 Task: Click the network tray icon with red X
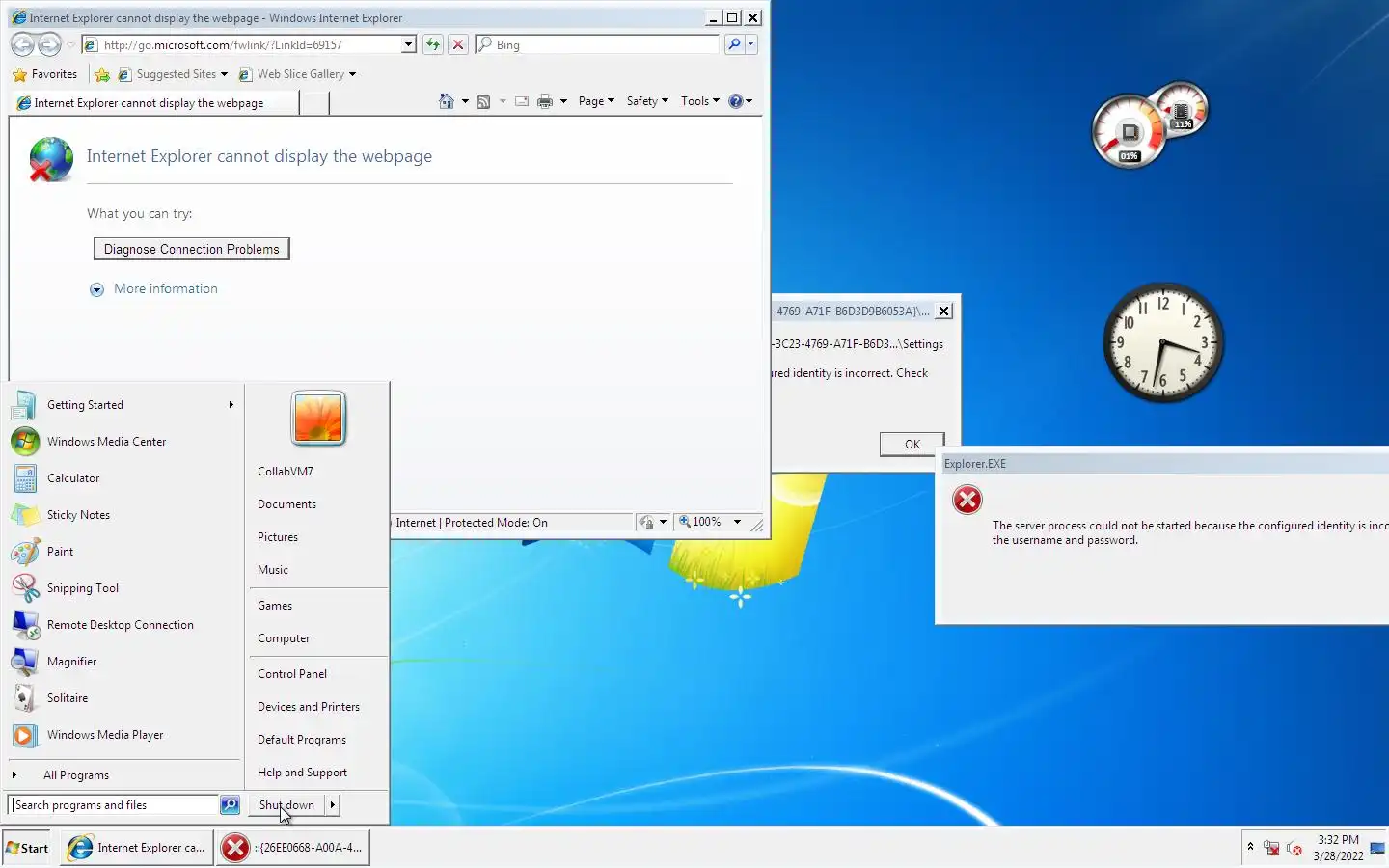(1271, 849)
